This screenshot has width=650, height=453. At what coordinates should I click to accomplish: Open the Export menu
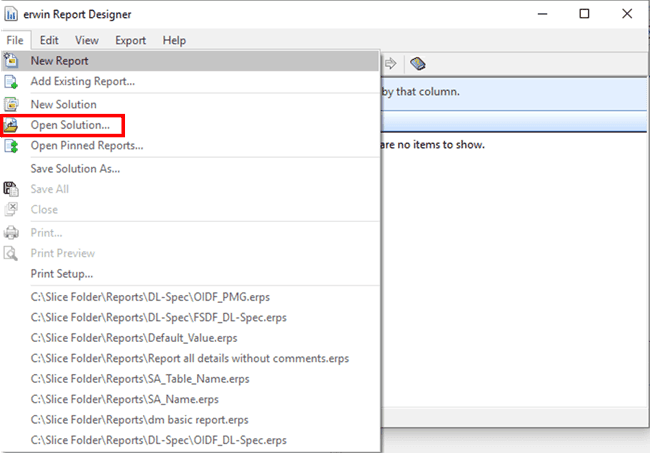coord(131,40)
